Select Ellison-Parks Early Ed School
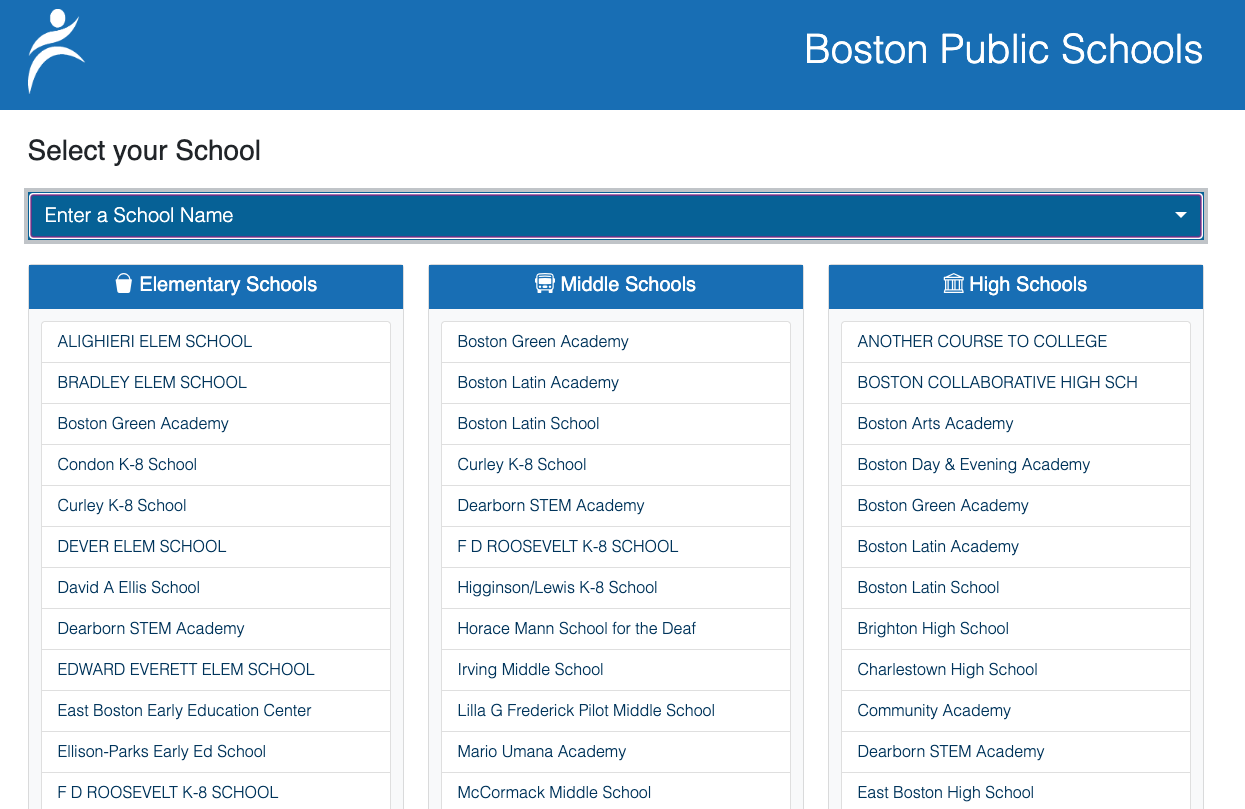This screenshot has height=809, width=1245. 216,752
